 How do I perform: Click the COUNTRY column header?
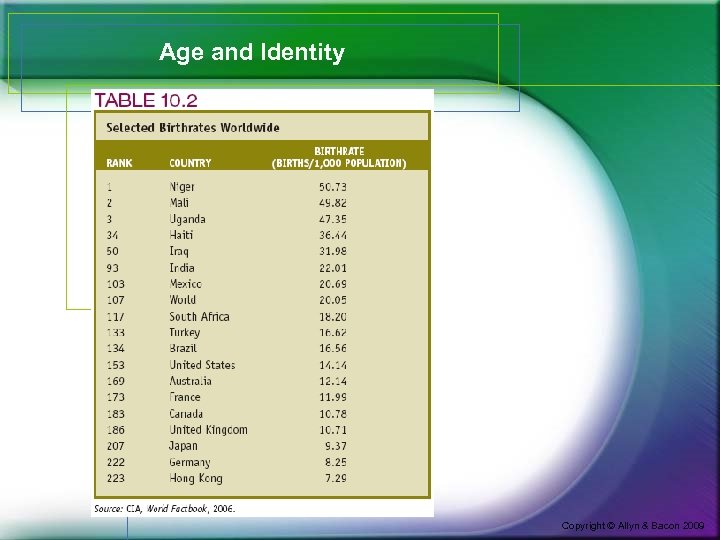(190, 163)
